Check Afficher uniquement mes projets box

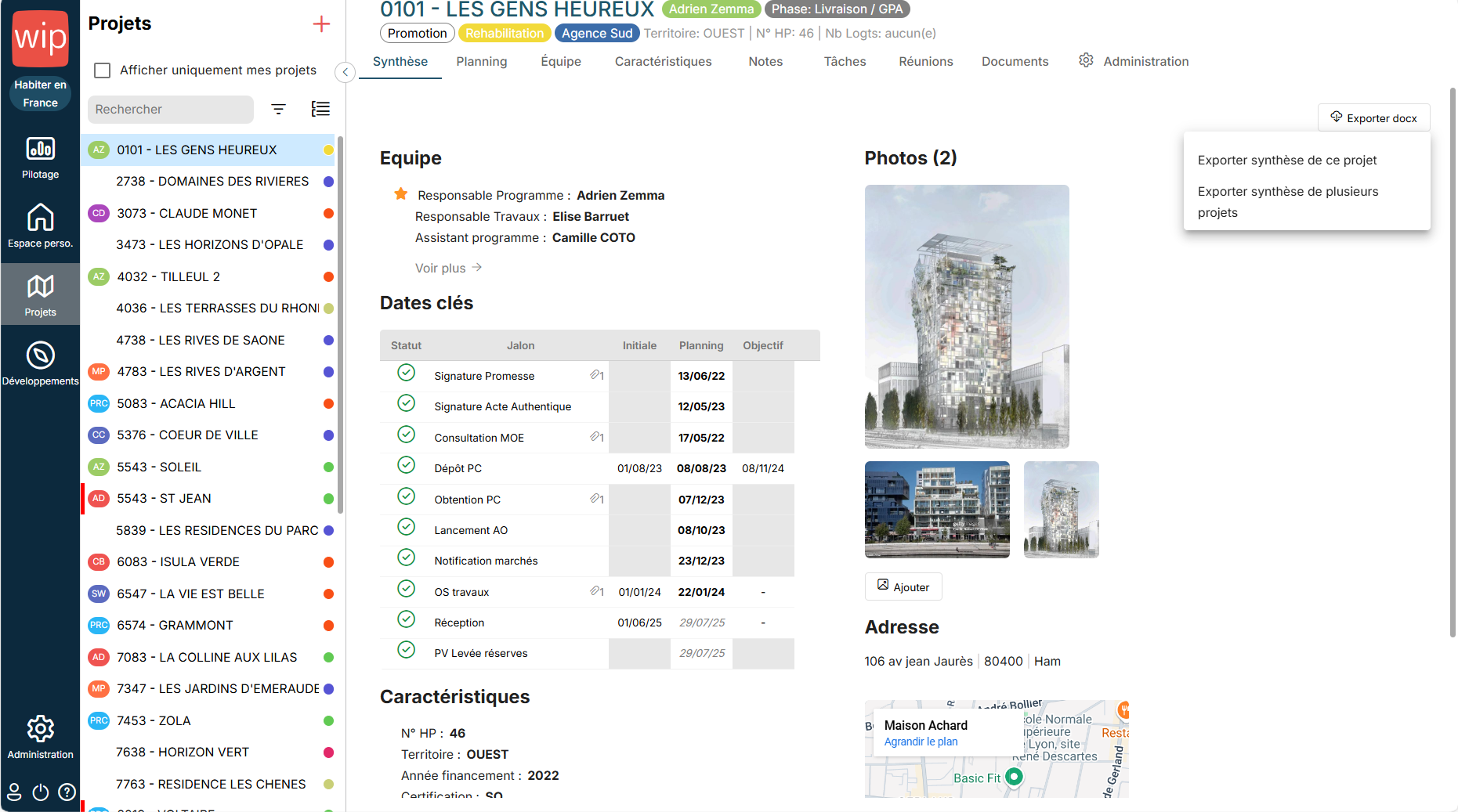point(102,70)
